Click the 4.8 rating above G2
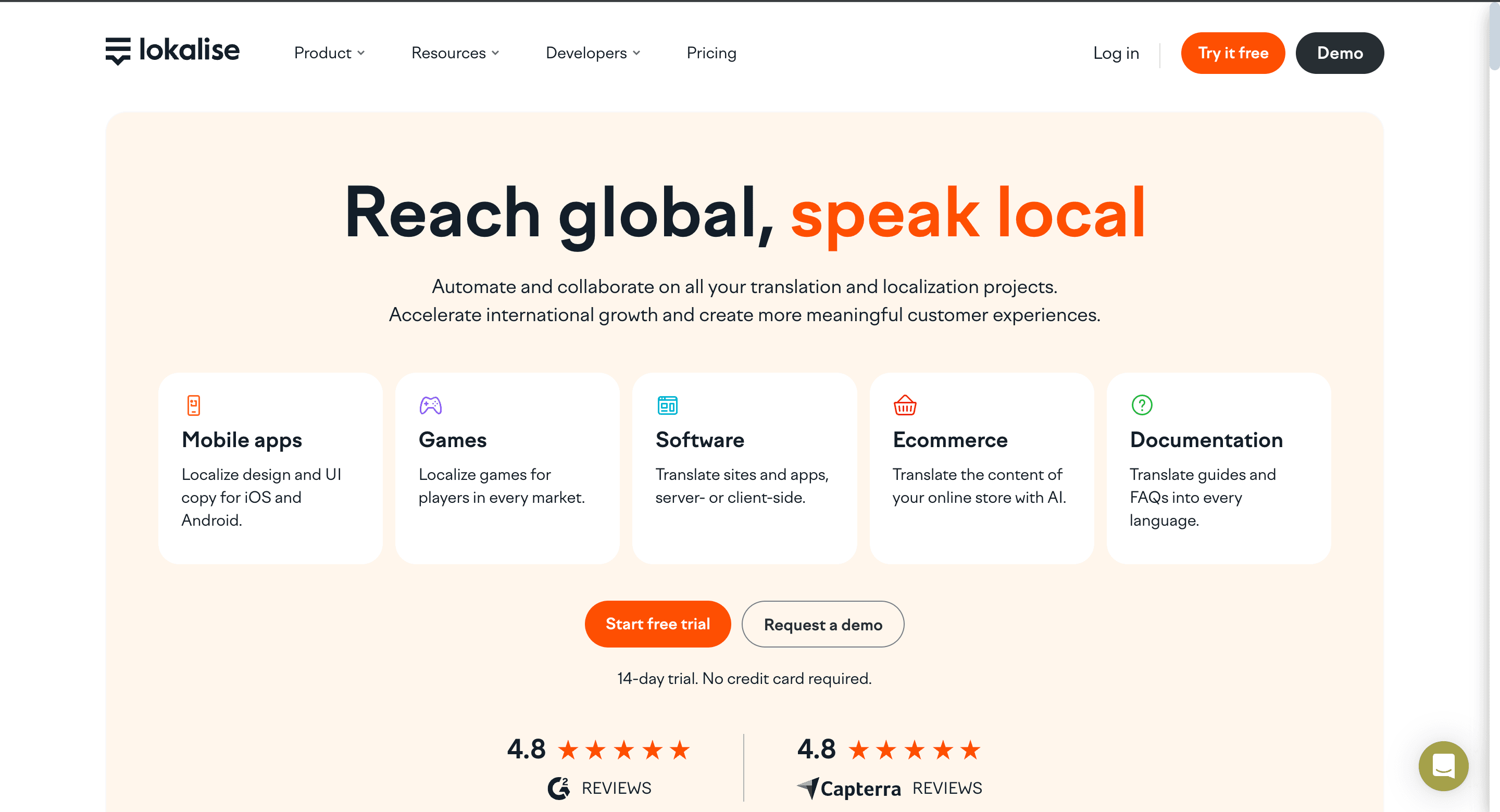 click(527, 749)
